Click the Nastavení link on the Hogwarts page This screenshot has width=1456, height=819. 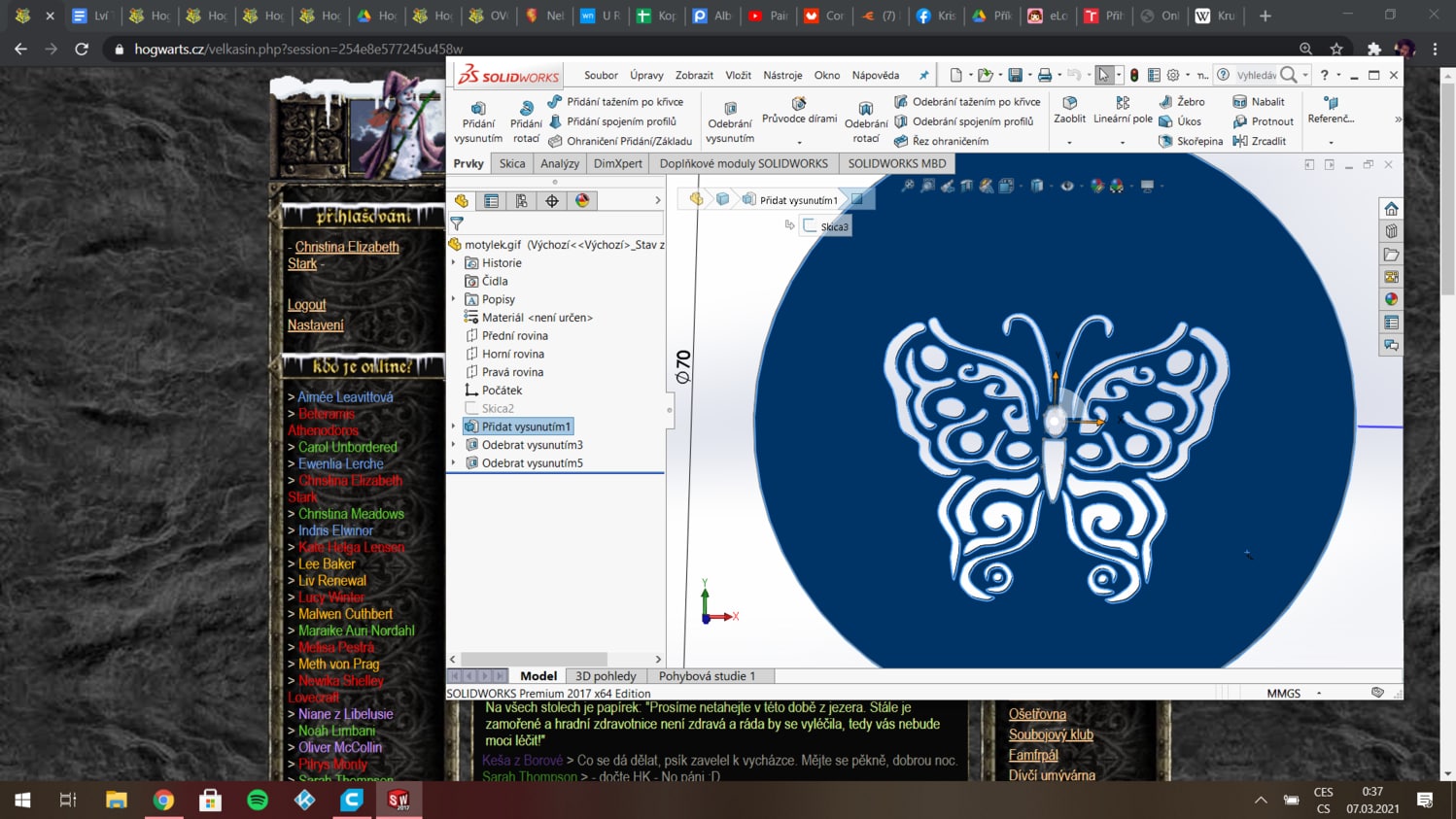coord(315,325)
